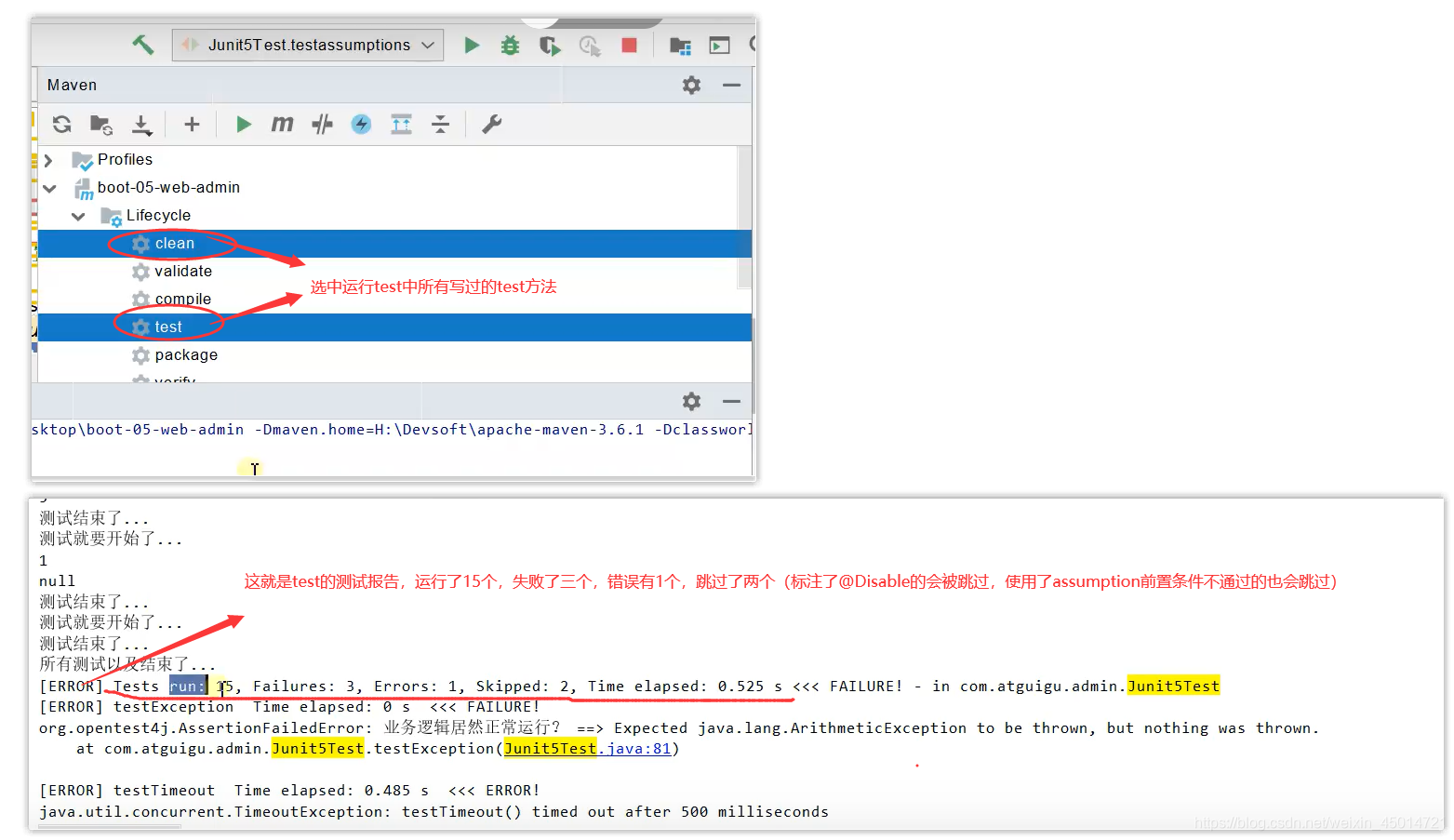
Task: Collapse the boot-05-web-admin project node
Action: [x=49, y=188]
